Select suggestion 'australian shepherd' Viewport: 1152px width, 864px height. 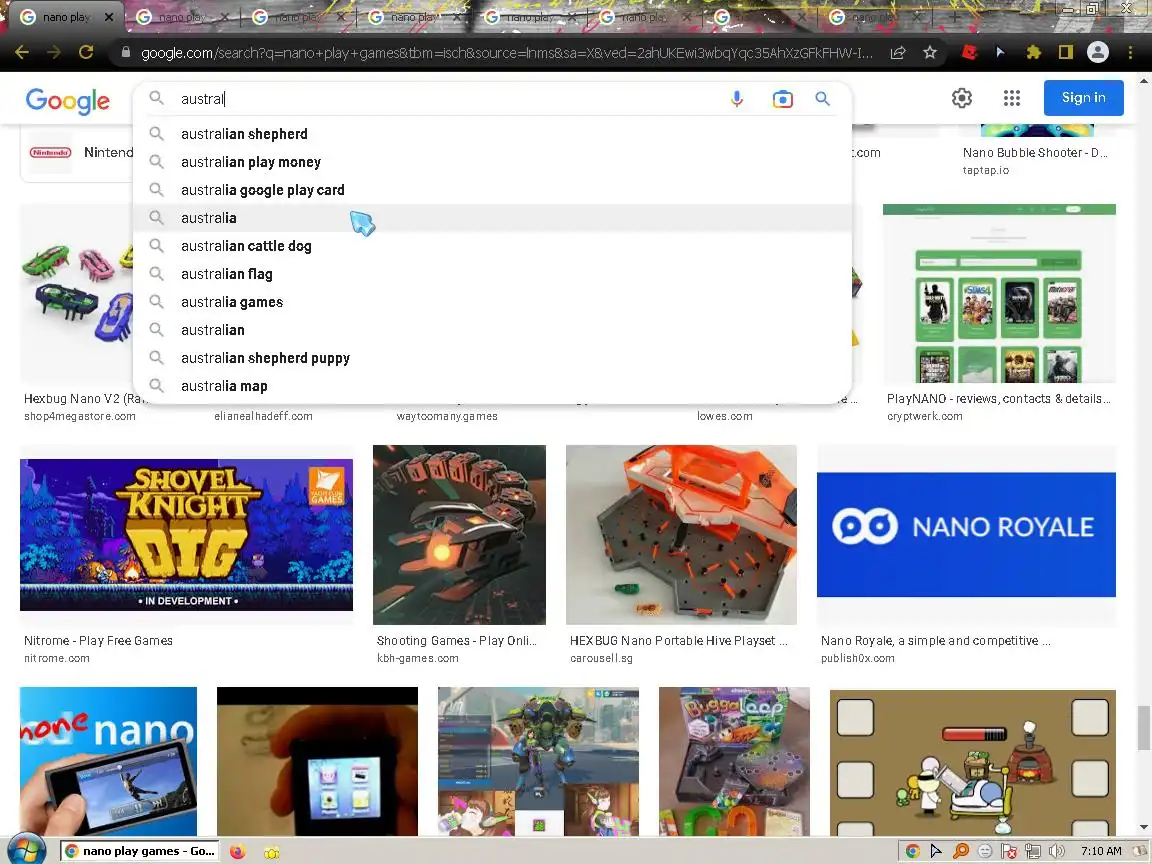492,134
